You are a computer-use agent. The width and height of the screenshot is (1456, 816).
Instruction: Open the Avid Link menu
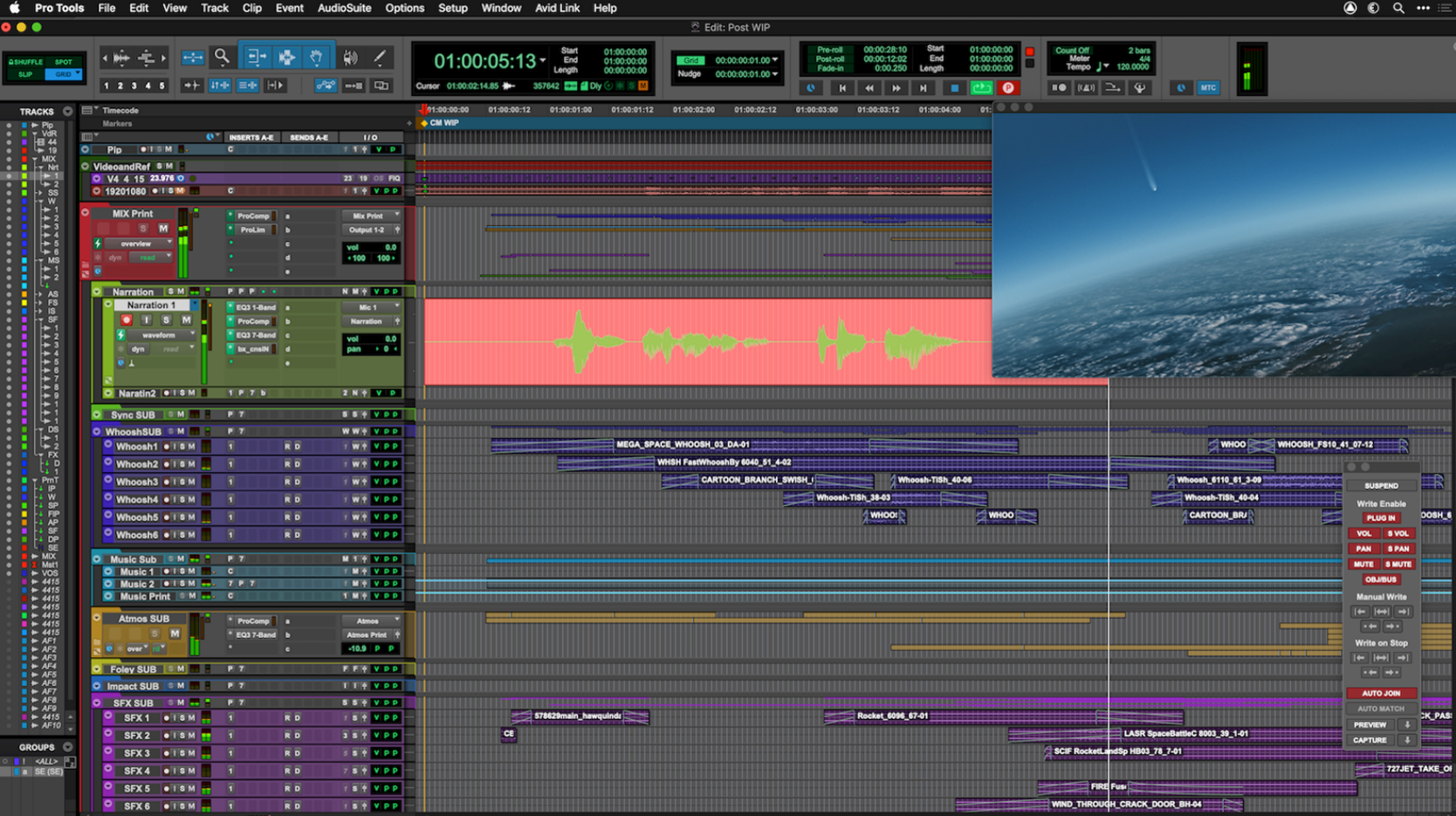[557, 8]
